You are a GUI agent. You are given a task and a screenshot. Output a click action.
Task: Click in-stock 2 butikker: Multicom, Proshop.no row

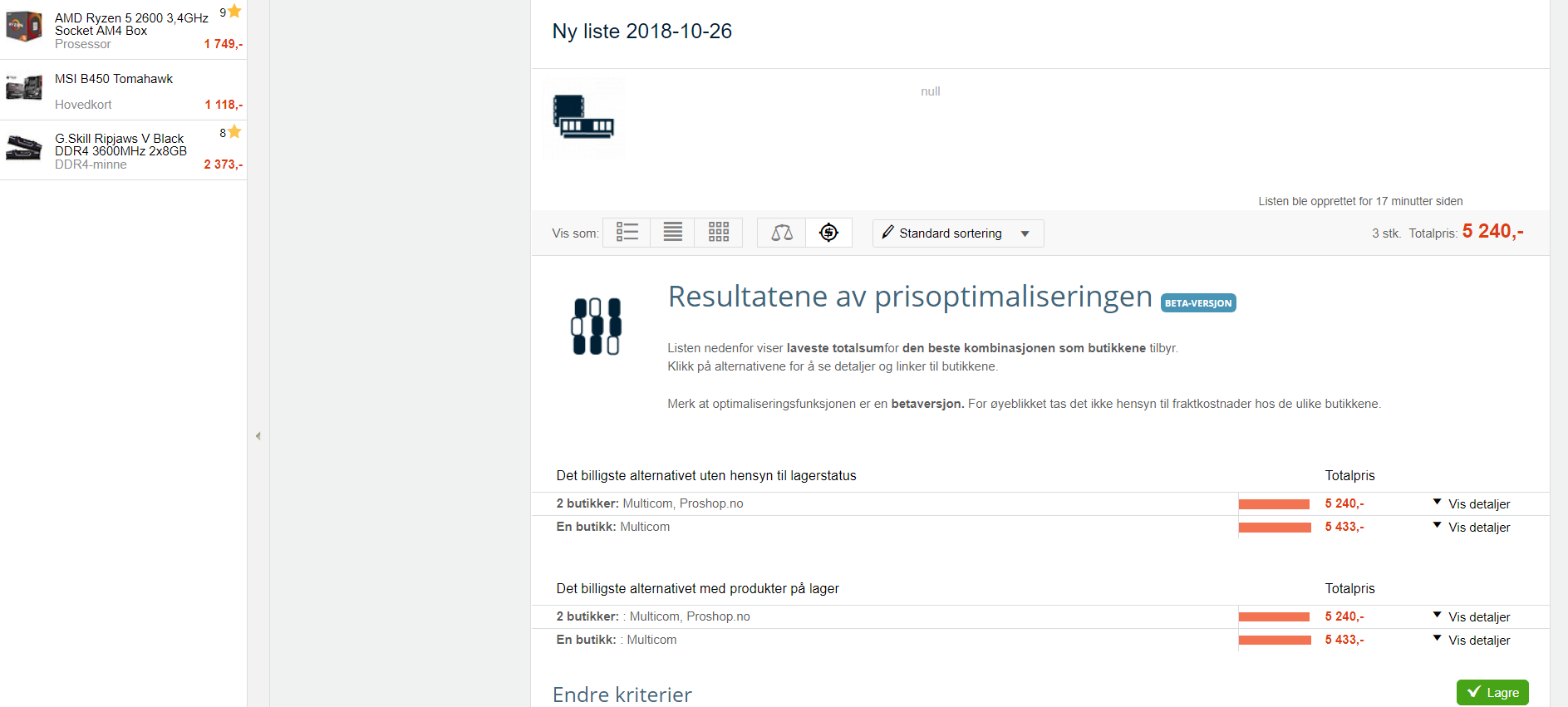[1040, 616]
